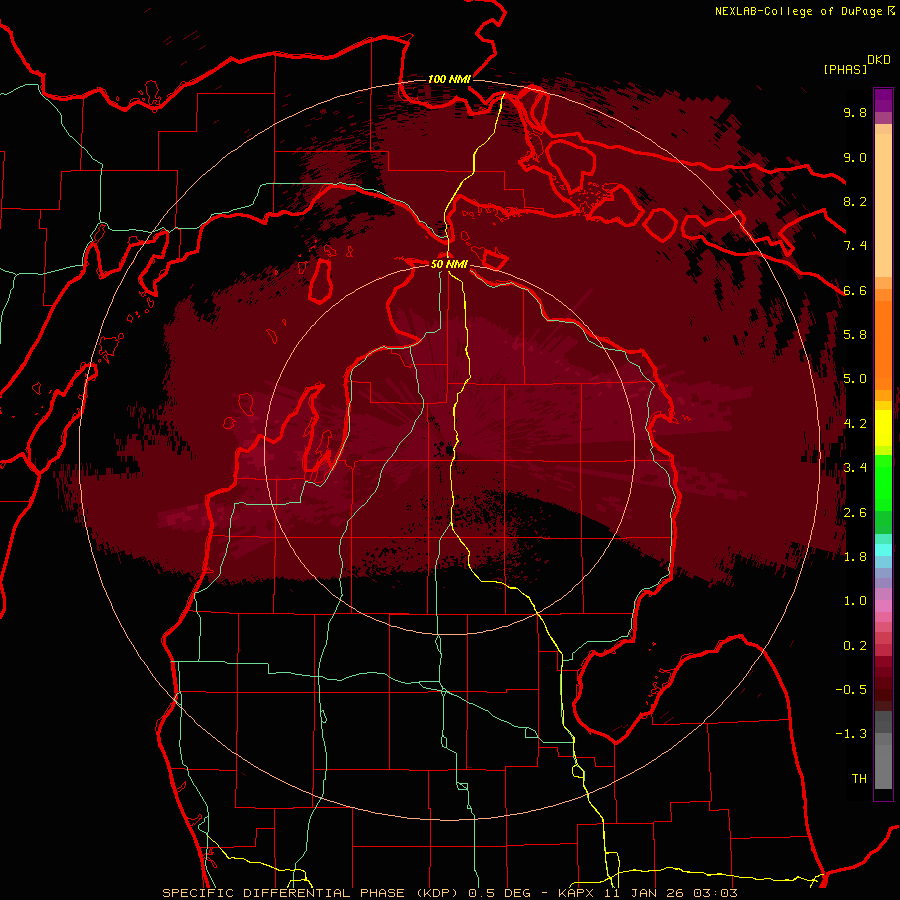The image size is (900, 900).
Task: Click the 4.2 scale value
Action: (855, 424)
